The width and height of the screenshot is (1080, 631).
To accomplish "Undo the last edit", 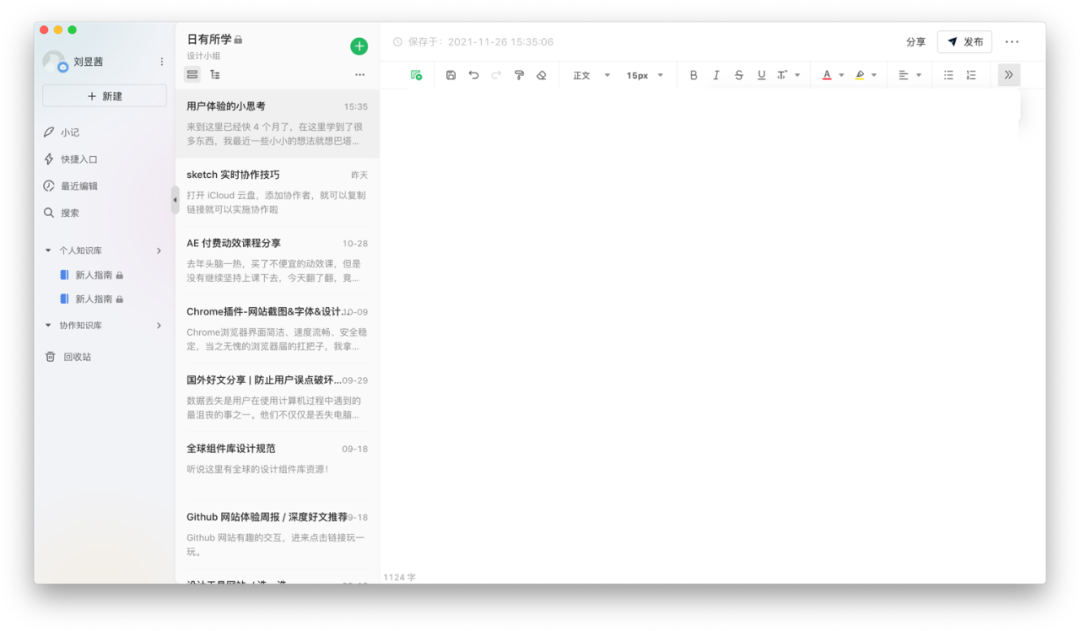I will (473, 75).
